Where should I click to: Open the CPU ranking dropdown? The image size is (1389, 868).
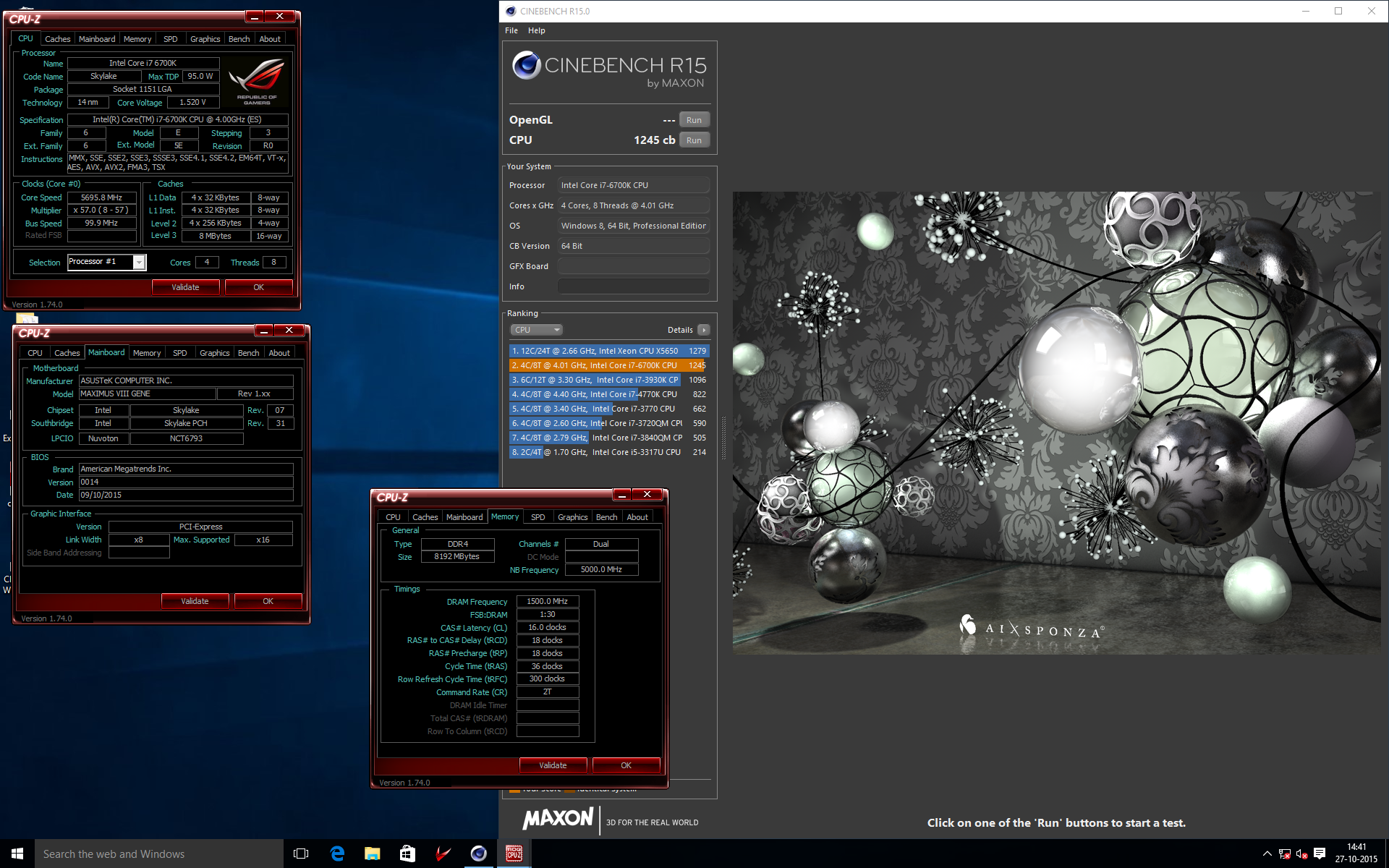[x=536, y=330]
